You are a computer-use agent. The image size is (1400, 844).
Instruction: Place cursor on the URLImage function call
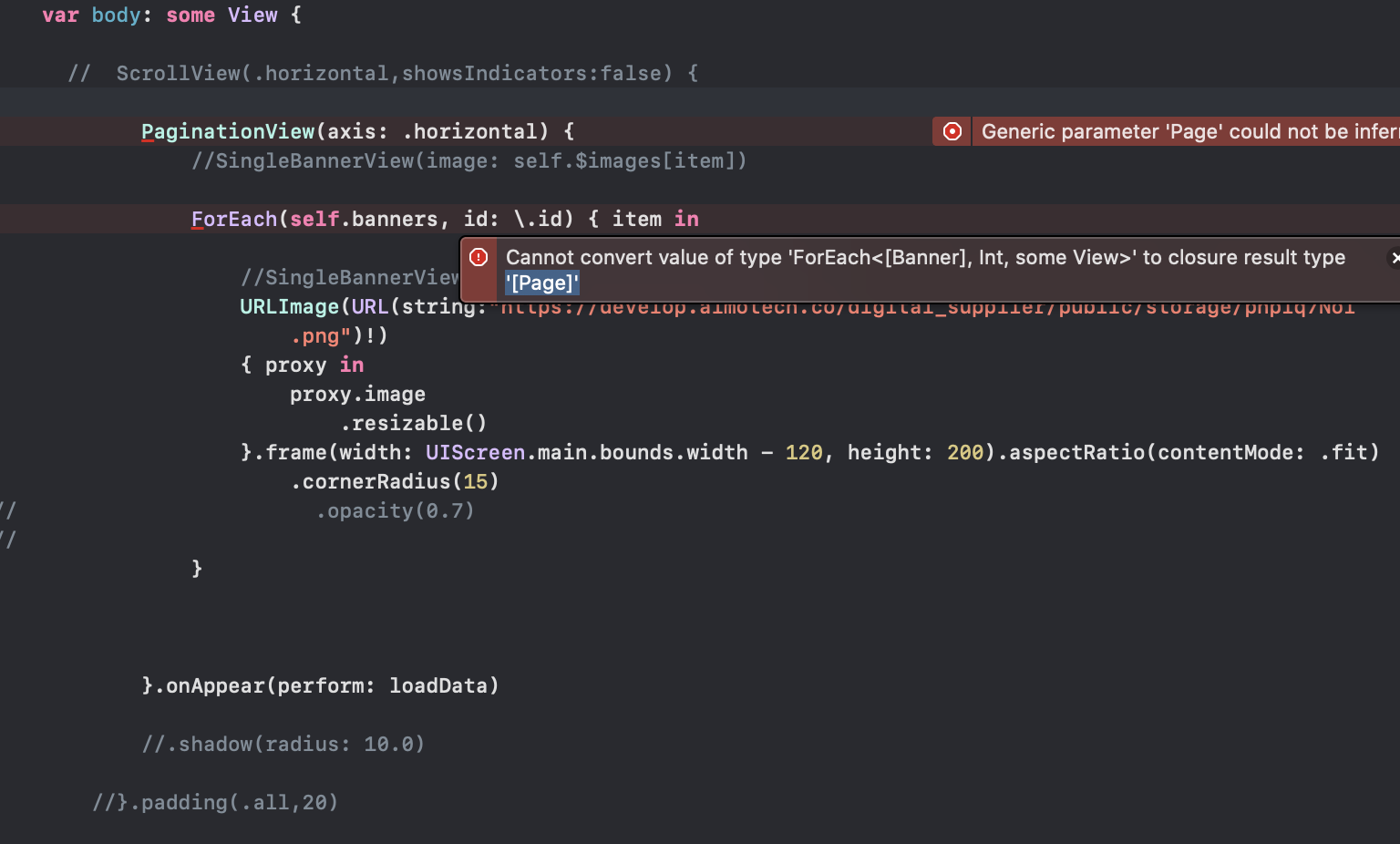coord(289,306)
